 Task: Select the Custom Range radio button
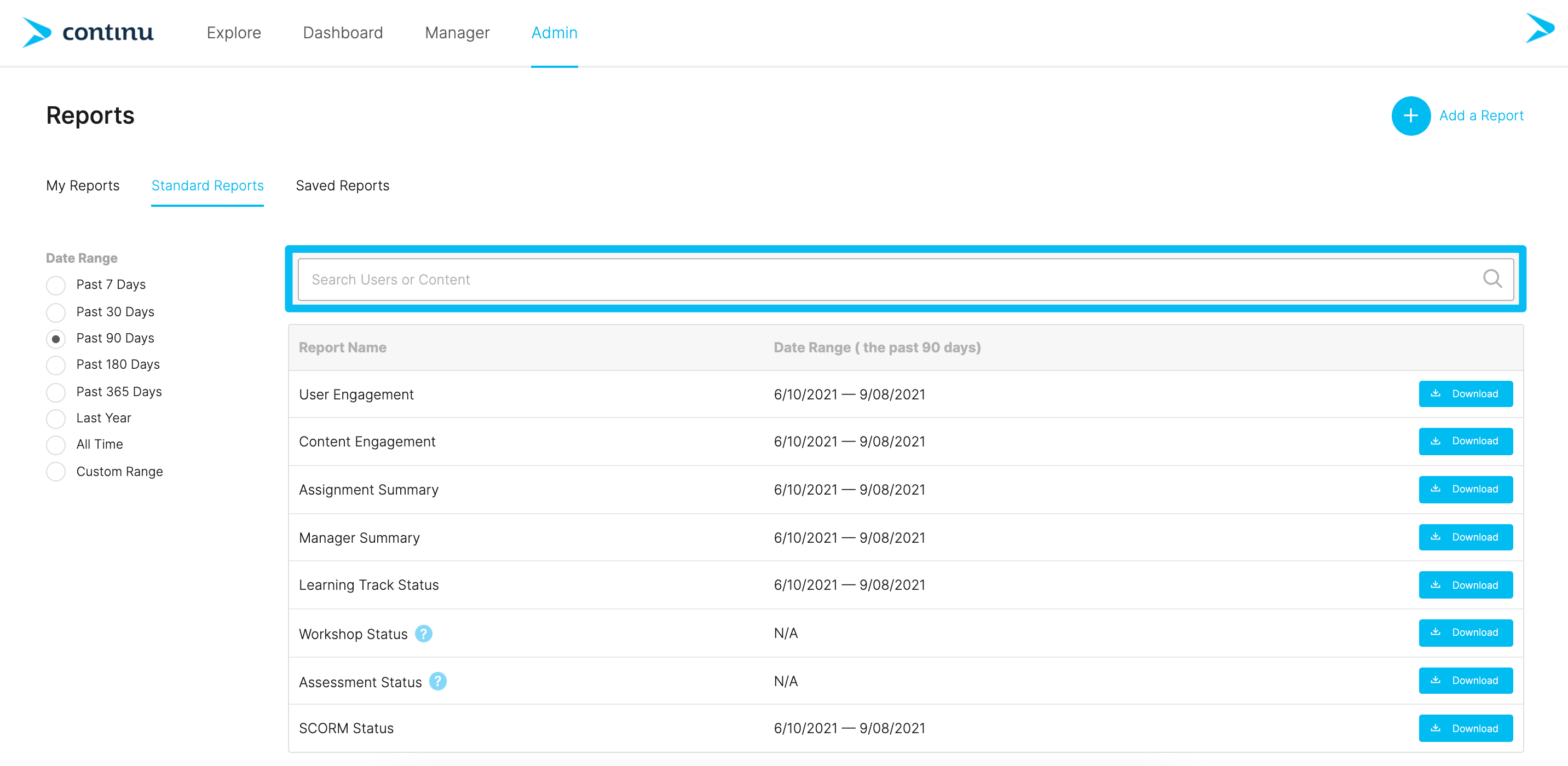pos(56,472)
